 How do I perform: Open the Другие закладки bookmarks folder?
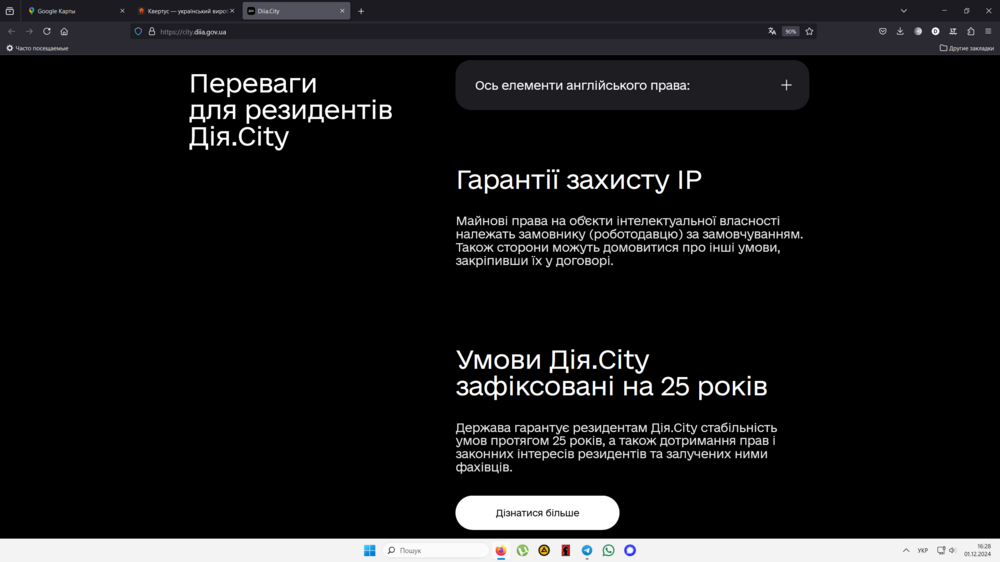tap(966, 48)
